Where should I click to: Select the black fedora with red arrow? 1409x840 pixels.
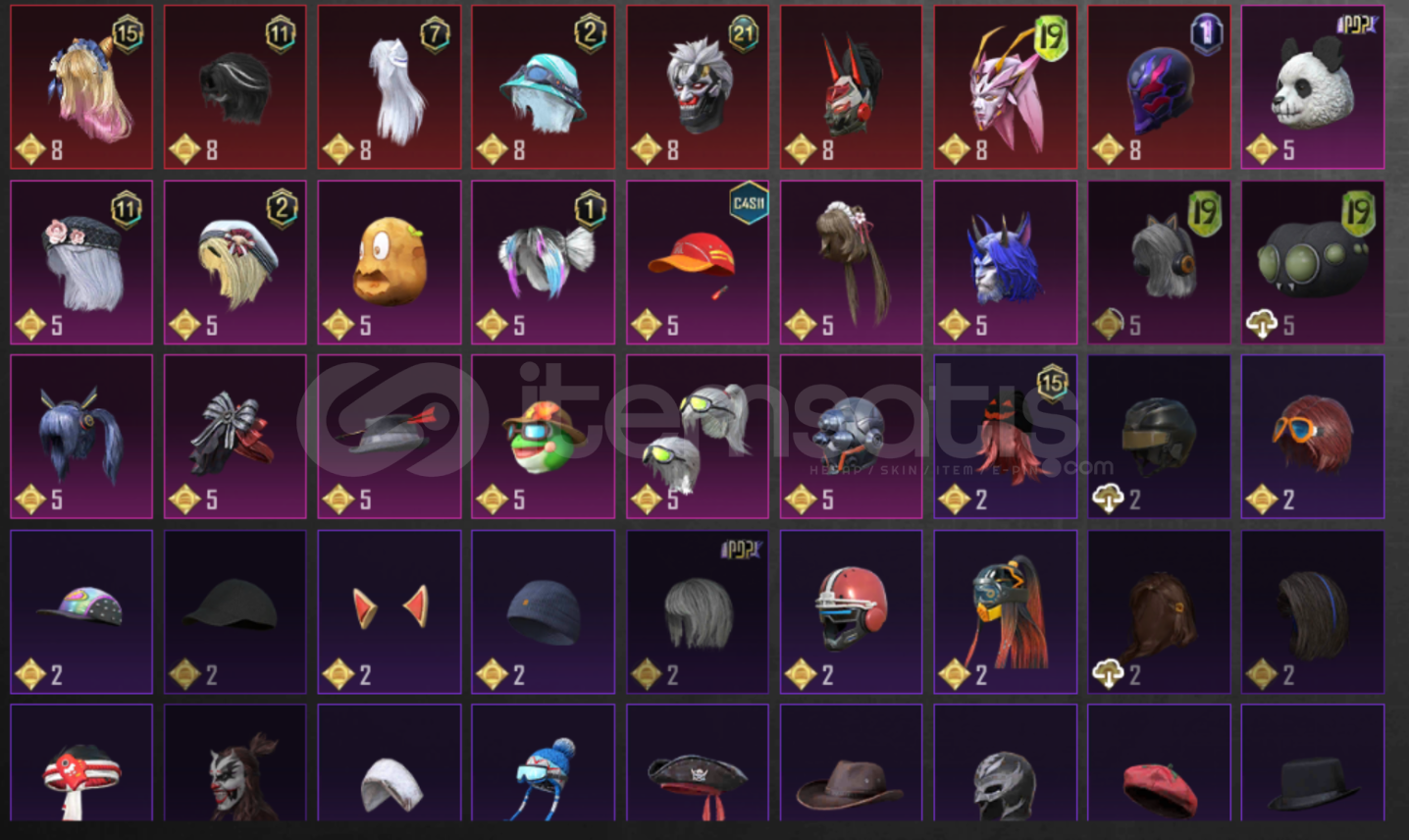tap(390, 437)
